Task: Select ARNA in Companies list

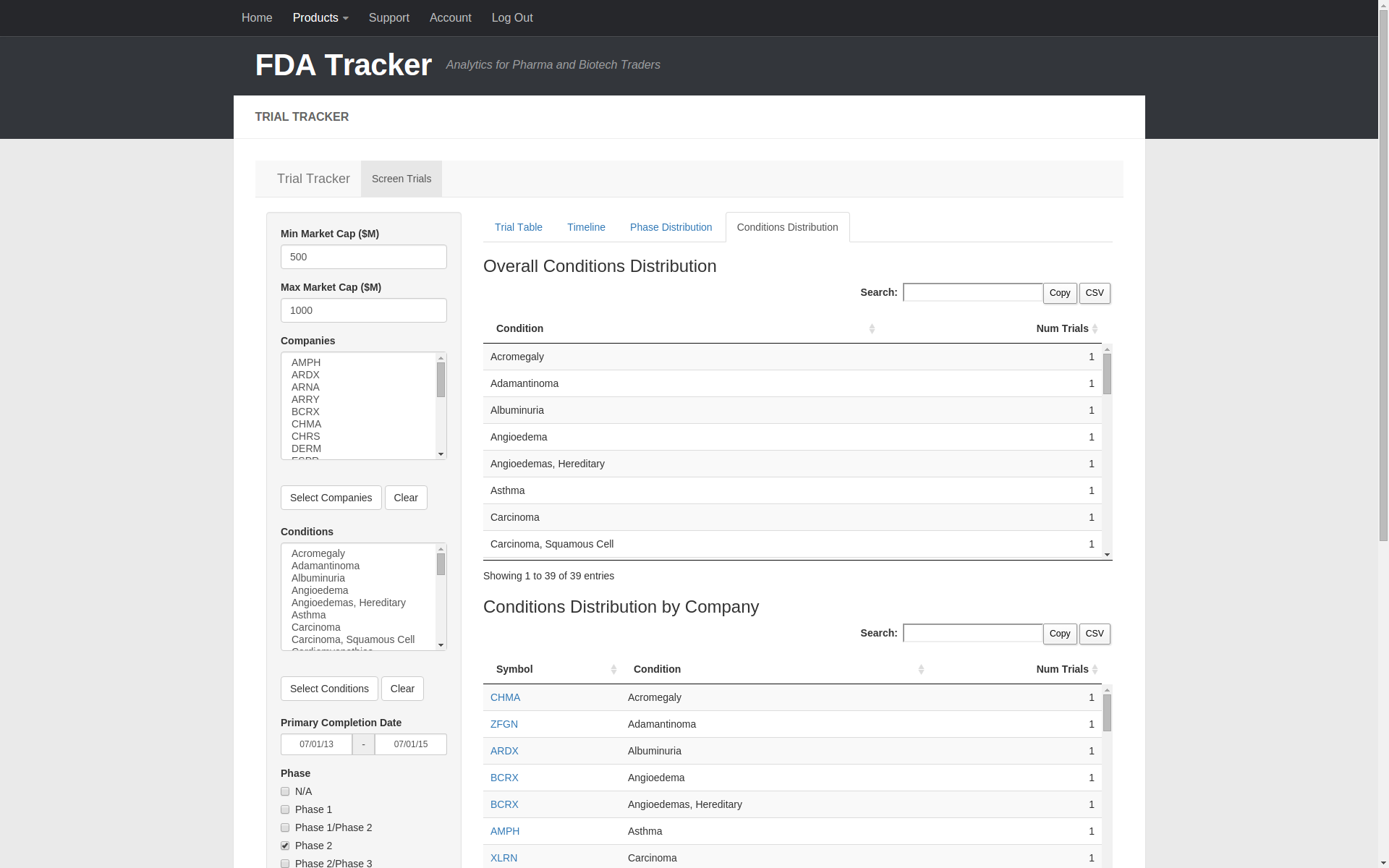Action: (305, 387)
